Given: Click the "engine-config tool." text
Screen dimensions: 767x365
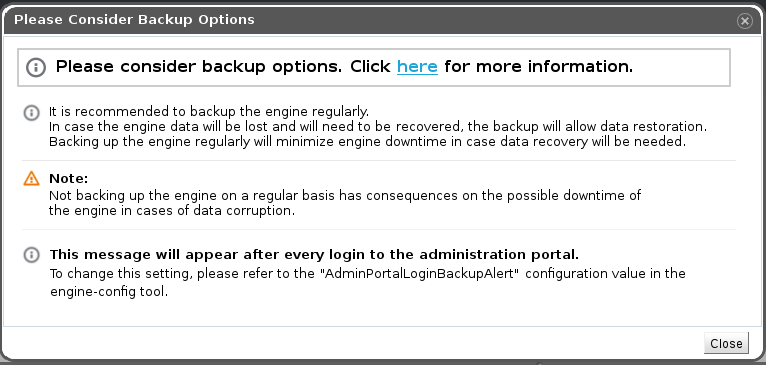Looking at the screenshot, I should (109, 292).
